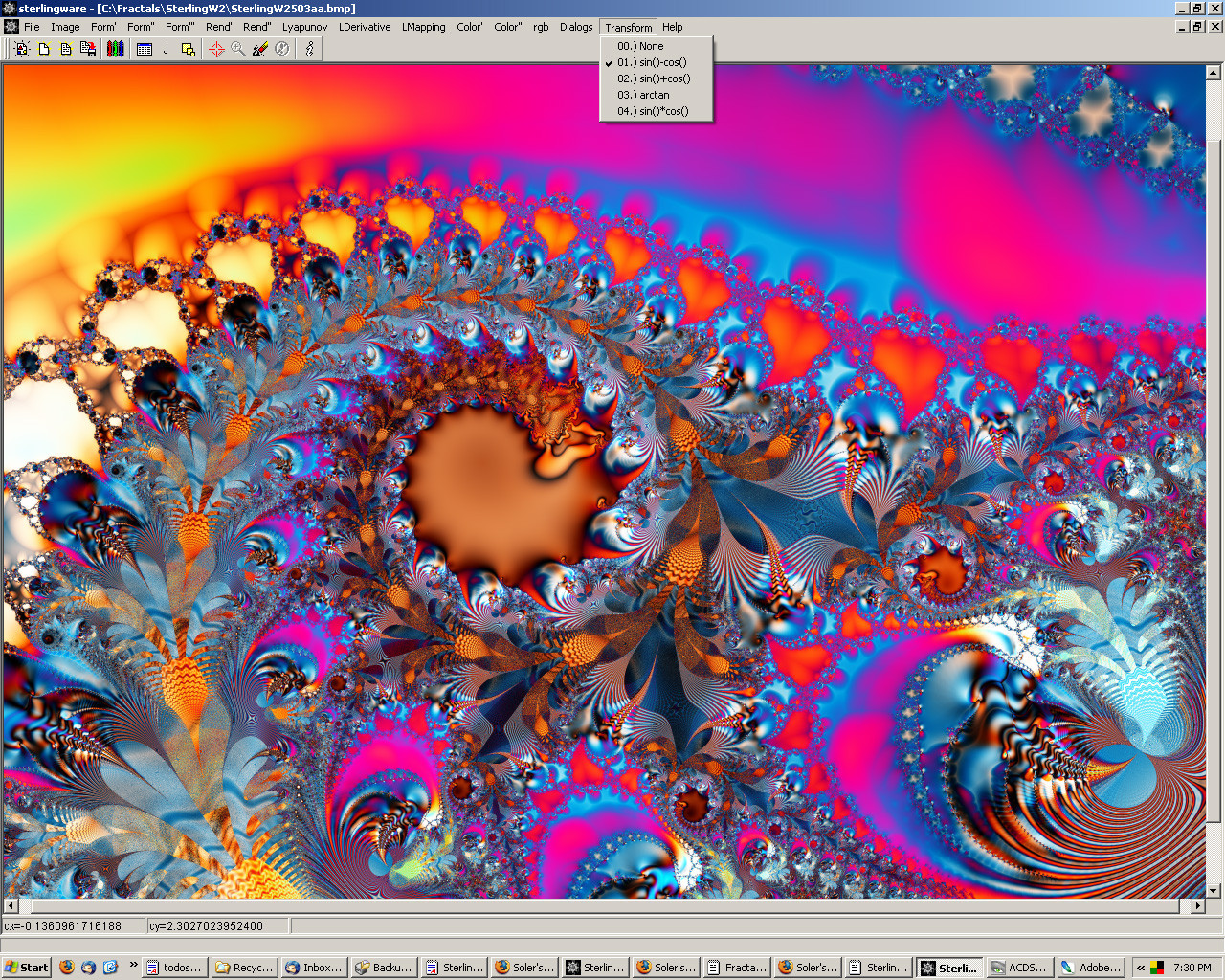Click the paintbrush draw toolbar icon

pyautogui.click(x=260, y=49)
